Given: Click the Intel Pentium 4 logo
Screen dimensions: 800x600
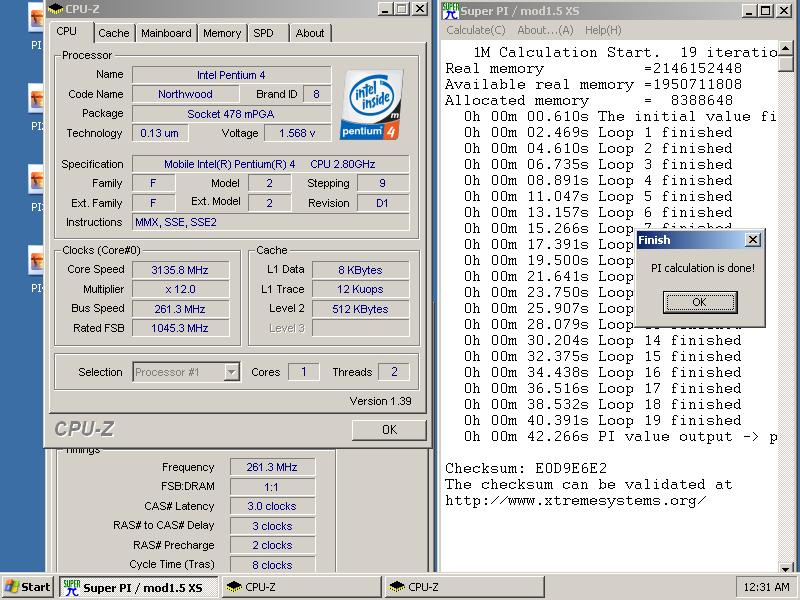Looking at the screenshot, I should tap(371, 105).
